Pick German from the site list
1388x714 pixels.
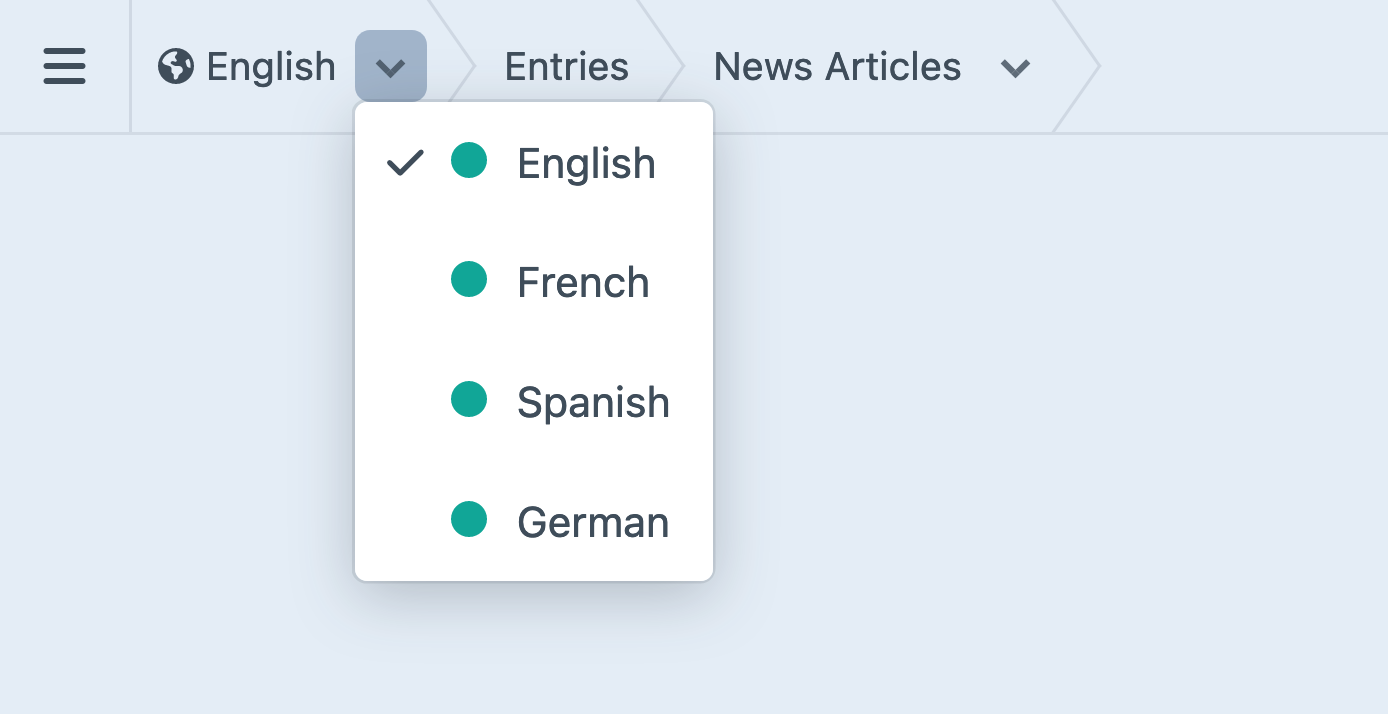pos(593,523)
